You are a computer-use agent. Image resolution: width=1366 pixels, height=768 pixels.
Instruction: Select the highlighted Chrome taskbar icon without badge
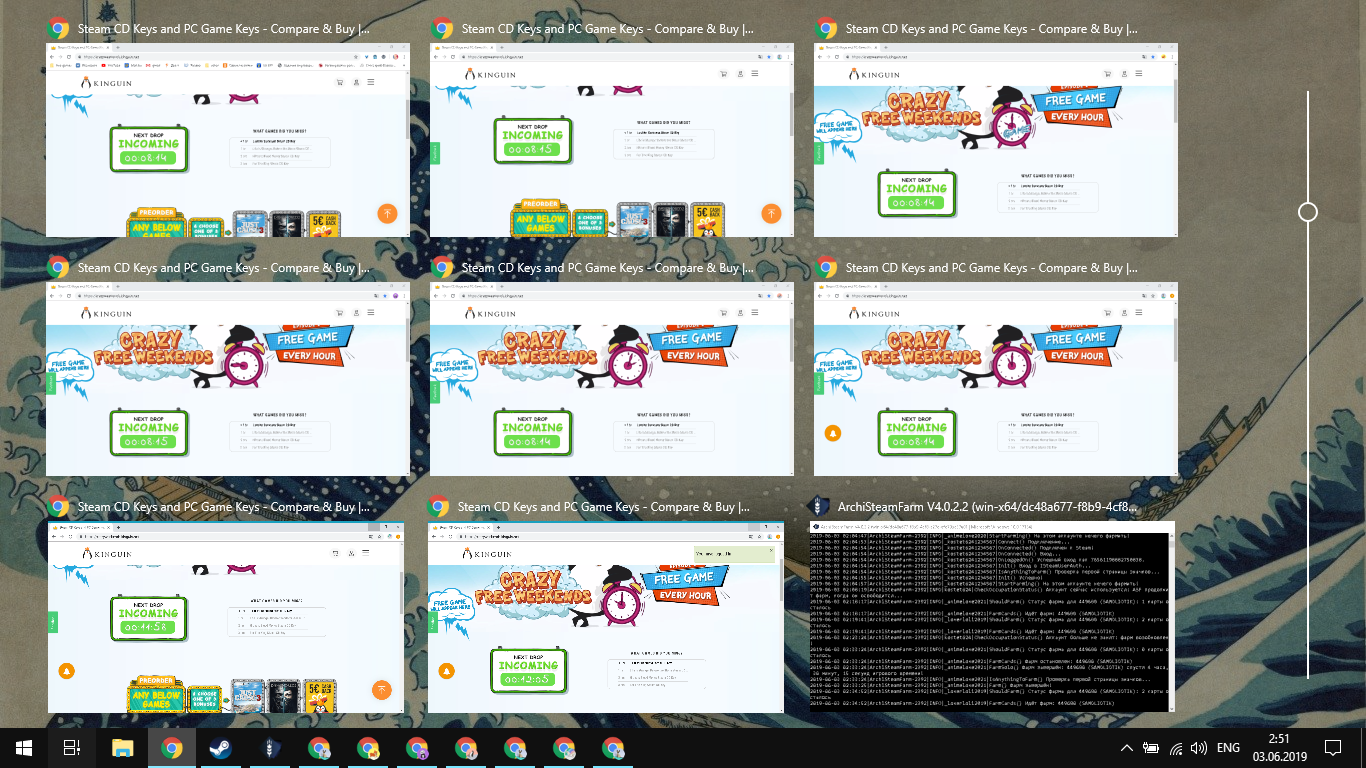(172, 747)
